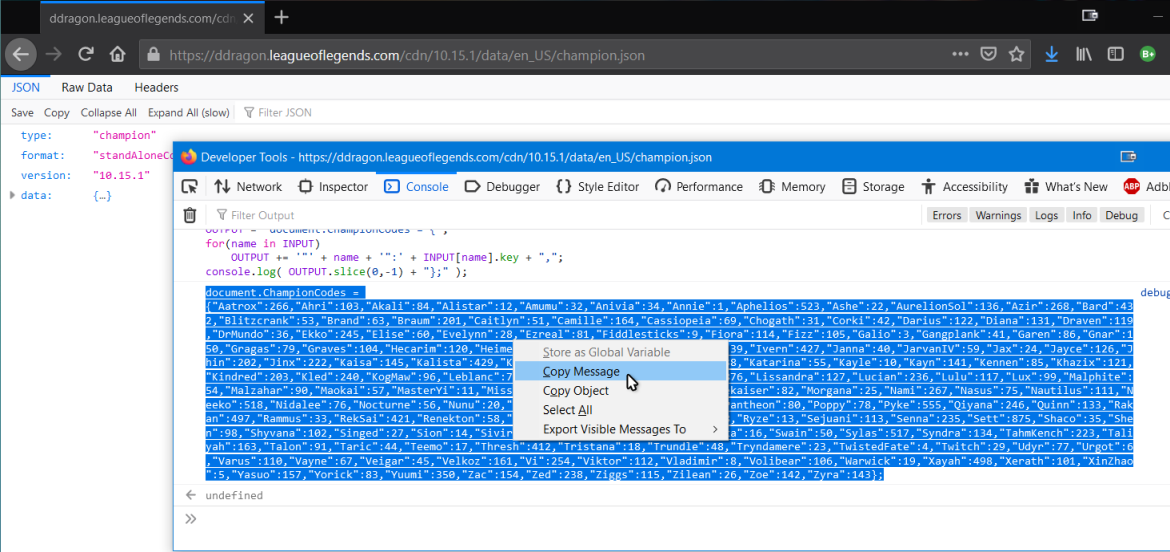
Task: Click the undefined console result line
Action: 234,495
